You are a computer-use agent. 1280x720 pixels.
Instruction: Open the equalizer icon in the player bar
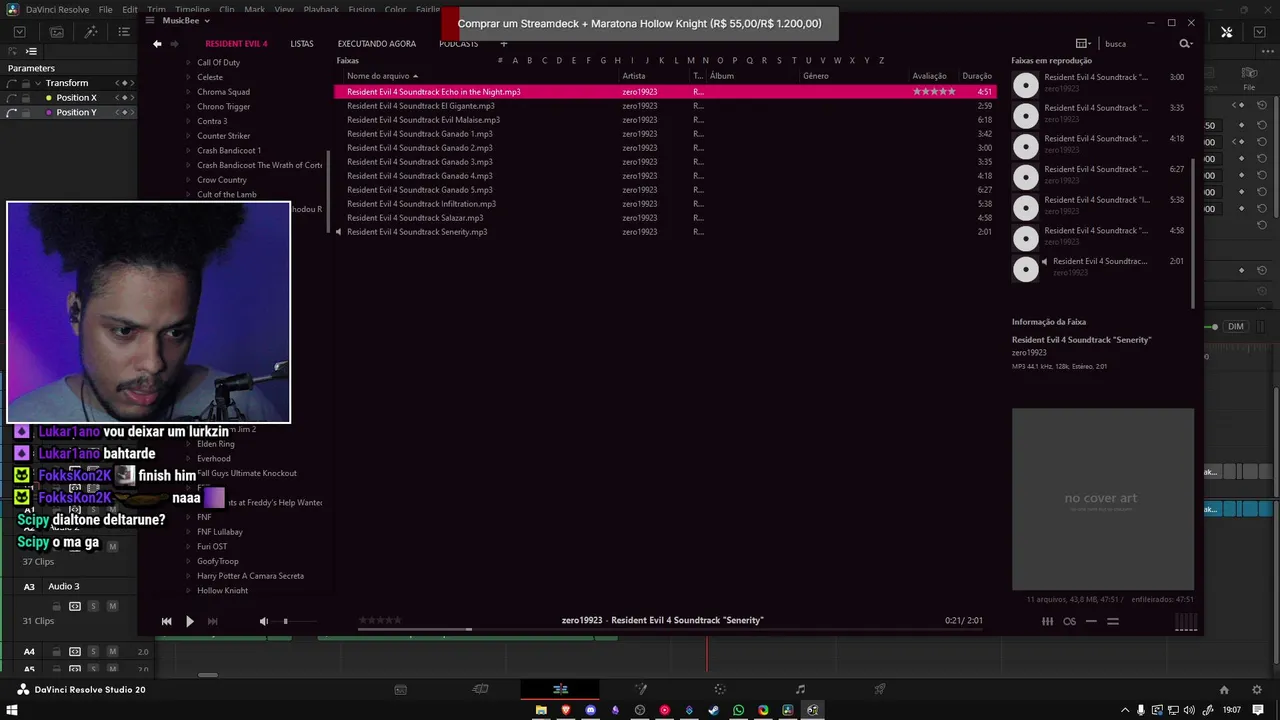[1047, 621]
